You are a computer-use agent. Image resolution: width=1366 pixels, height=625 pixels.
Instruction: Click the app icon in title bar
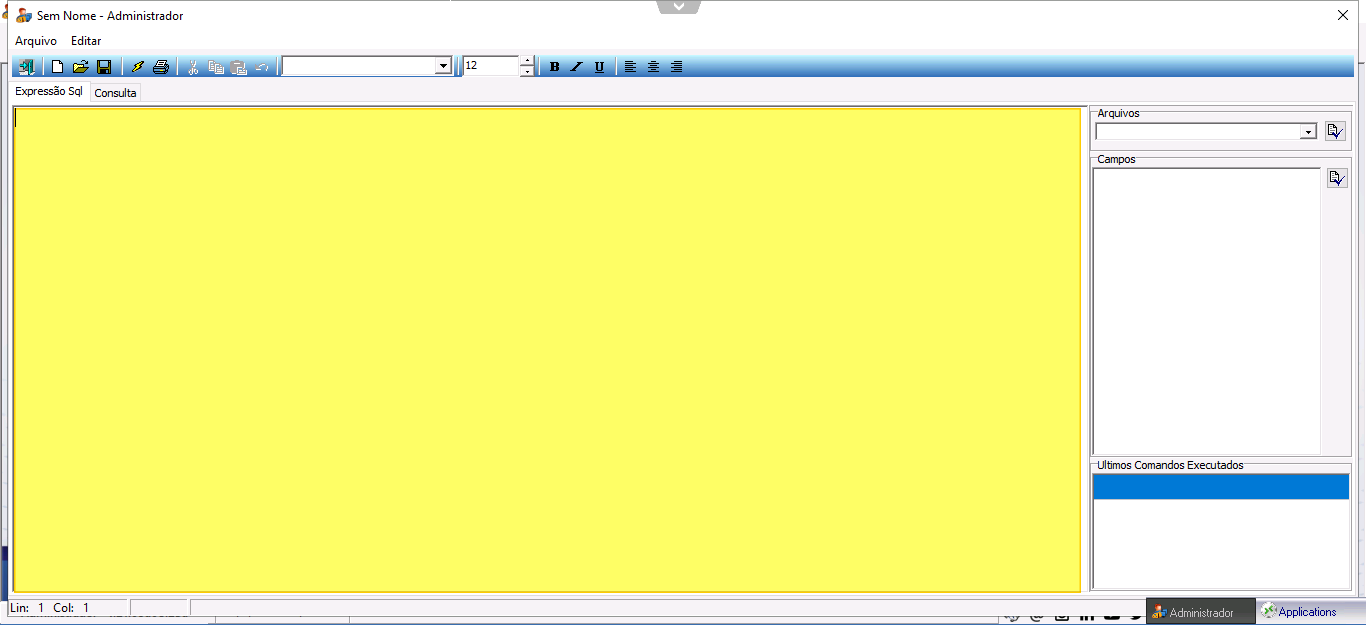point(24,16)
